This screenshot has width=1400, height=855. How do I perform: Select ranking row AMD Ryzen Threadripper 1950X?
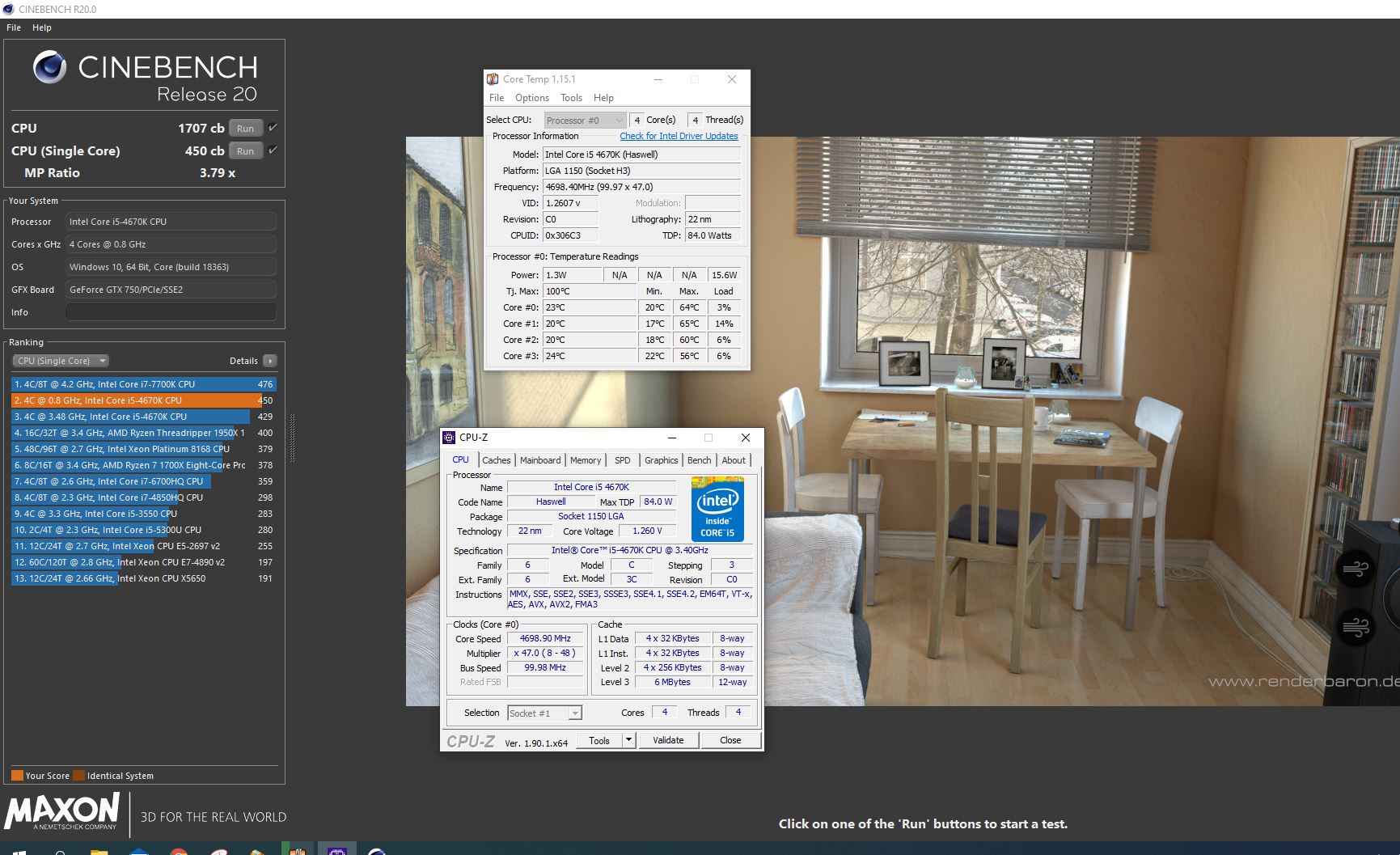tap(143, 433)
